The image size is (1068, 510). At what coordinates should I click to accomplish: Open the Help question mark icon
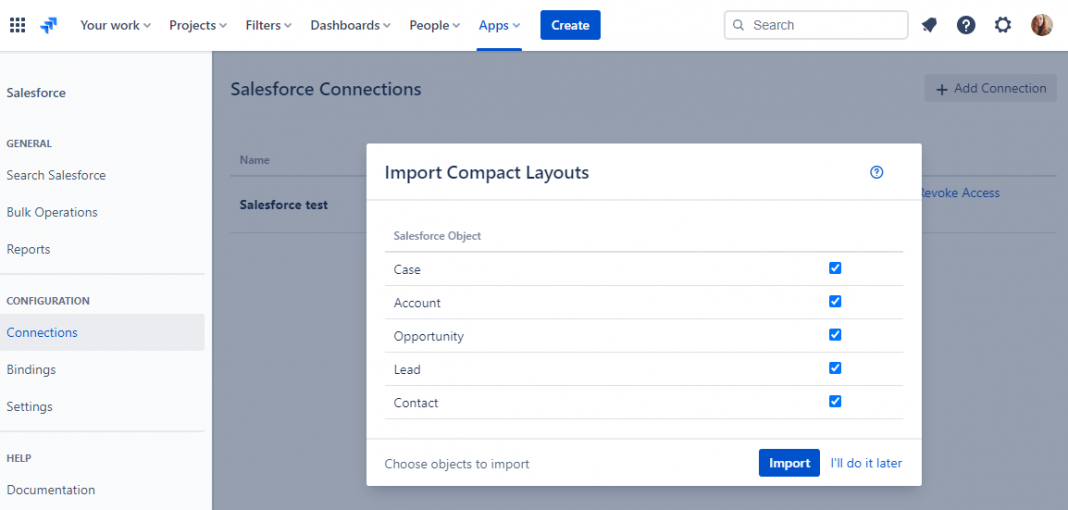(966, 25)
